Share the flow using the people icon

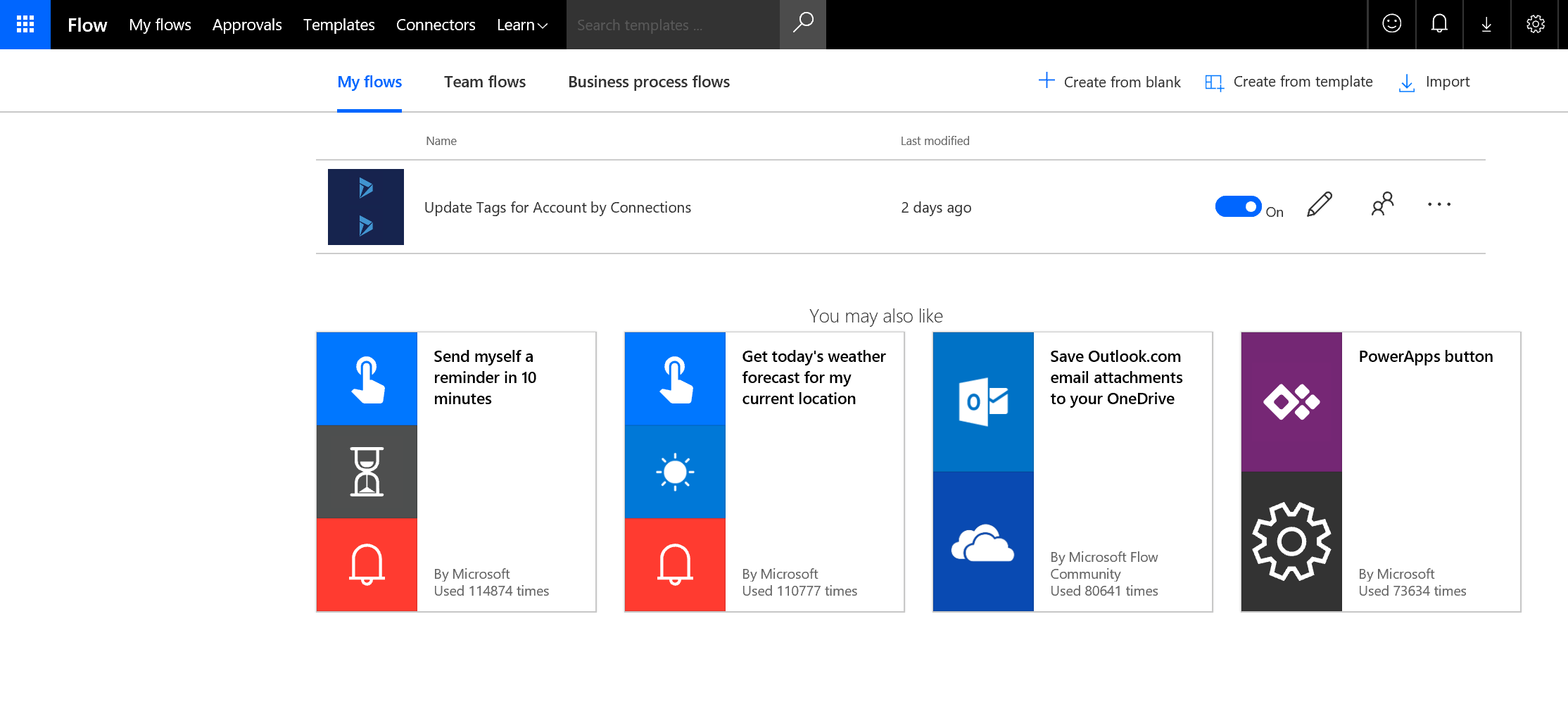coord(1382,205)
